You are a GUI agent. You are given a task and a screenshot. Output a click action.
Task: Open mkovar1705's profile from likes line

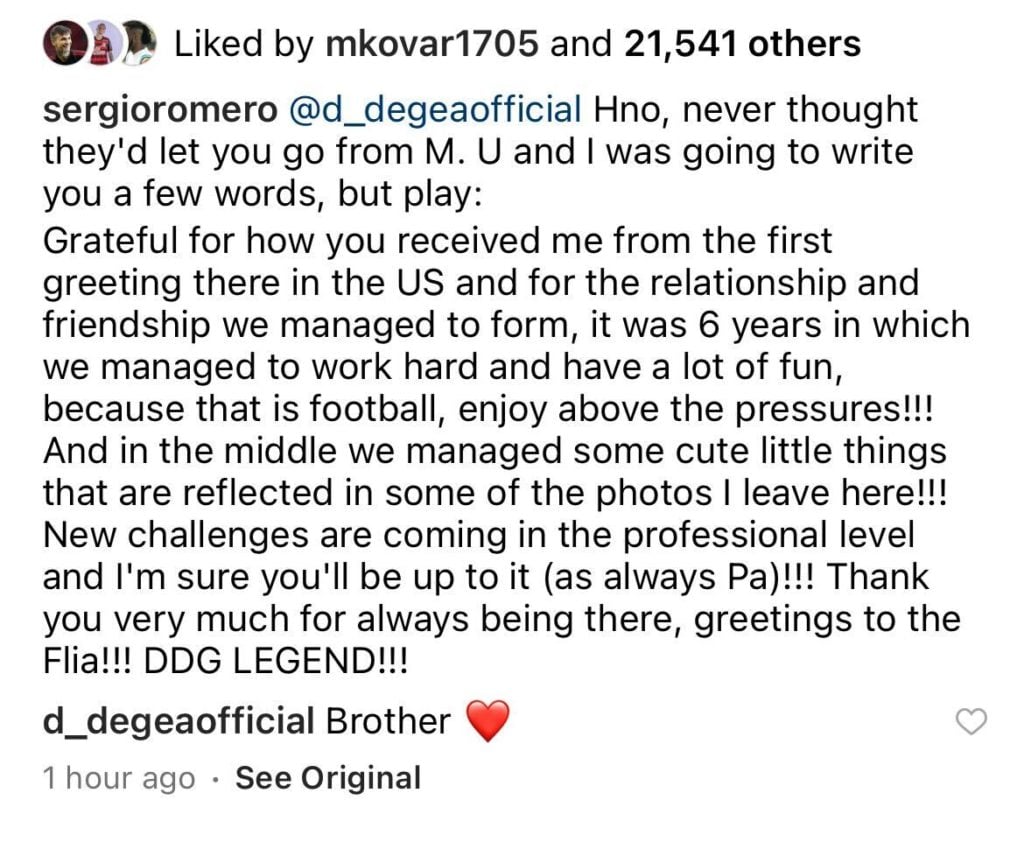pos(432,44)
